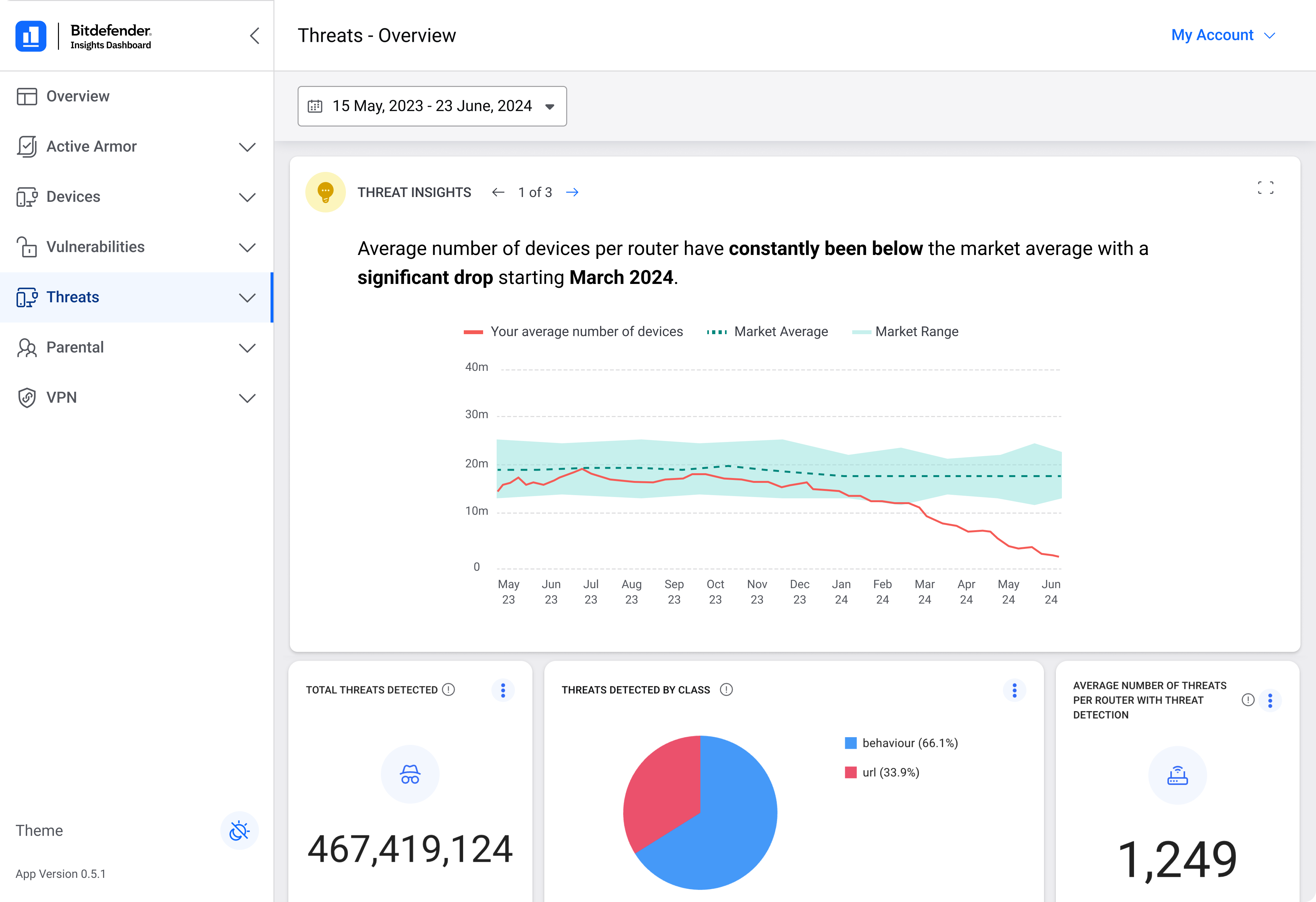Open the date range picker dropdown
The width and height of the screenshot is (1316, 902).
click(432, 106)
